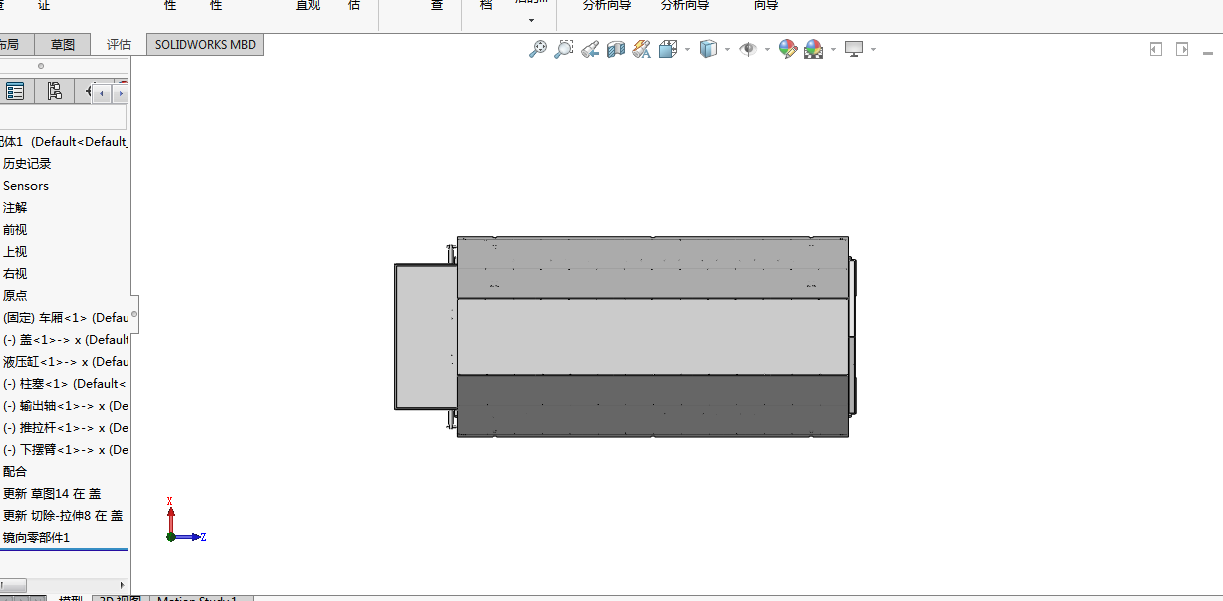
Task: Select the (固定) 车厢<1> component
Action: pyautogui.click(x=64, y=317)
